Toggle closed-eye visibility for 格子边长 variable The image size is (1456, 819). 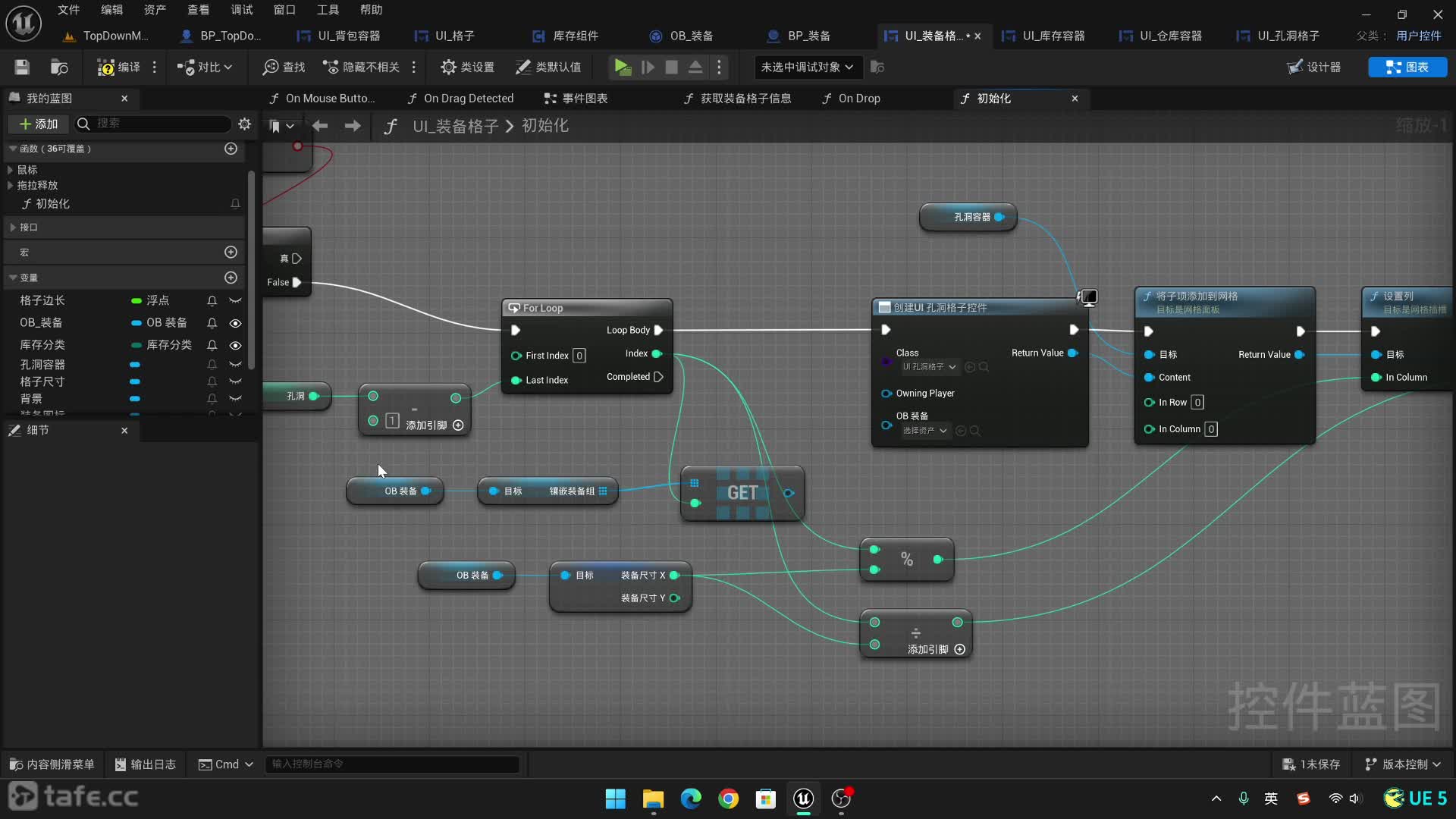pyautogui.click(x=236, y=301)
